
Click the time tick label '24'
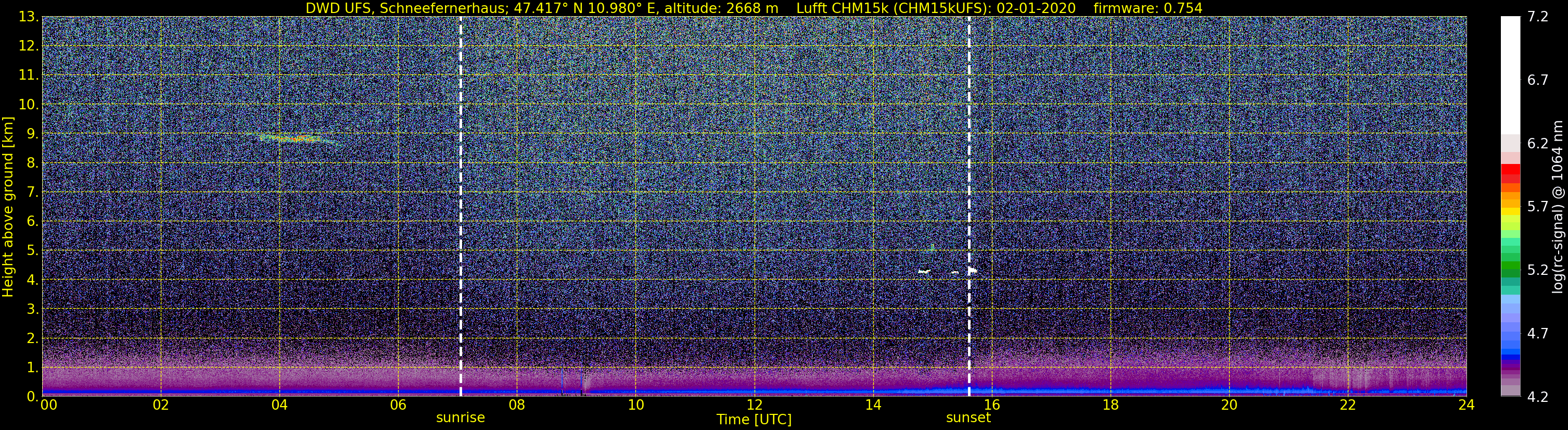(1467, 406)
